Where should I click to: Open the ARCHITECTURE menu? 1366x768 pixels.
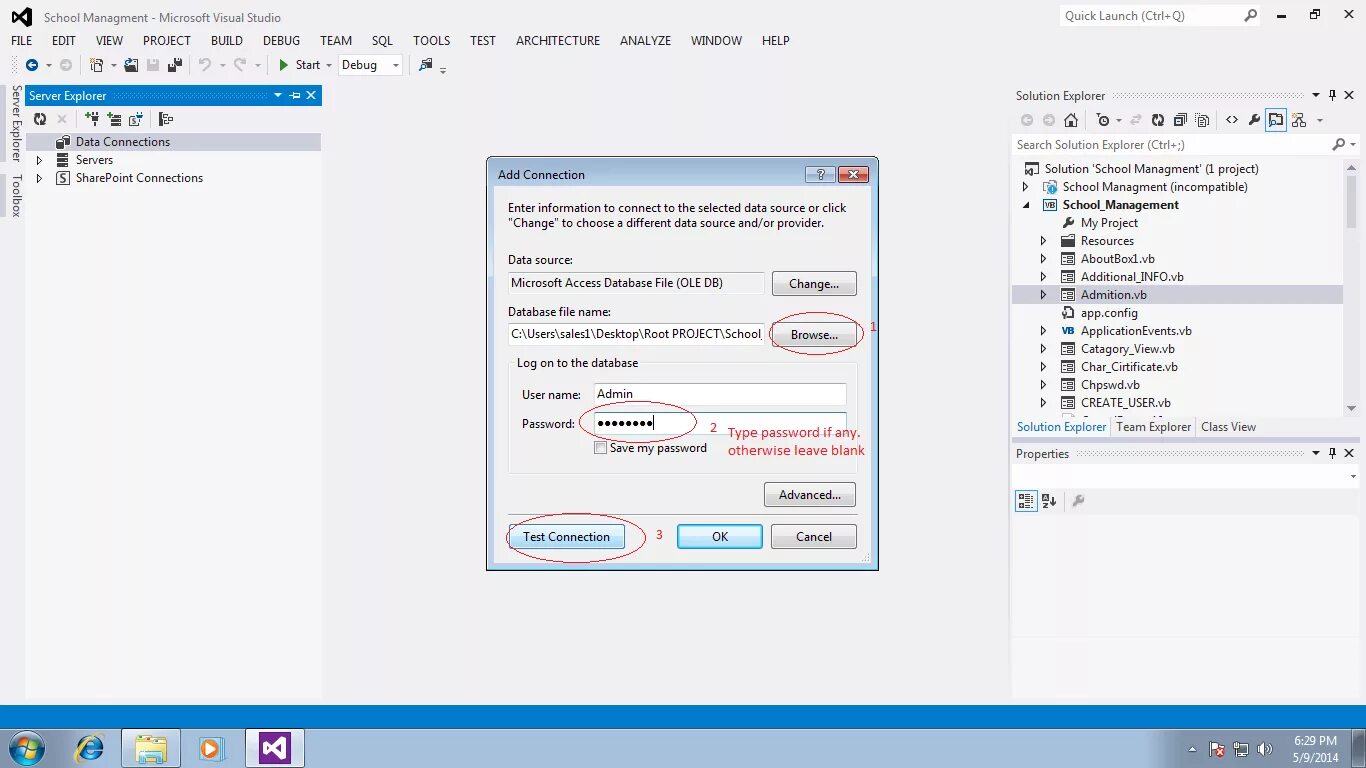558,41
